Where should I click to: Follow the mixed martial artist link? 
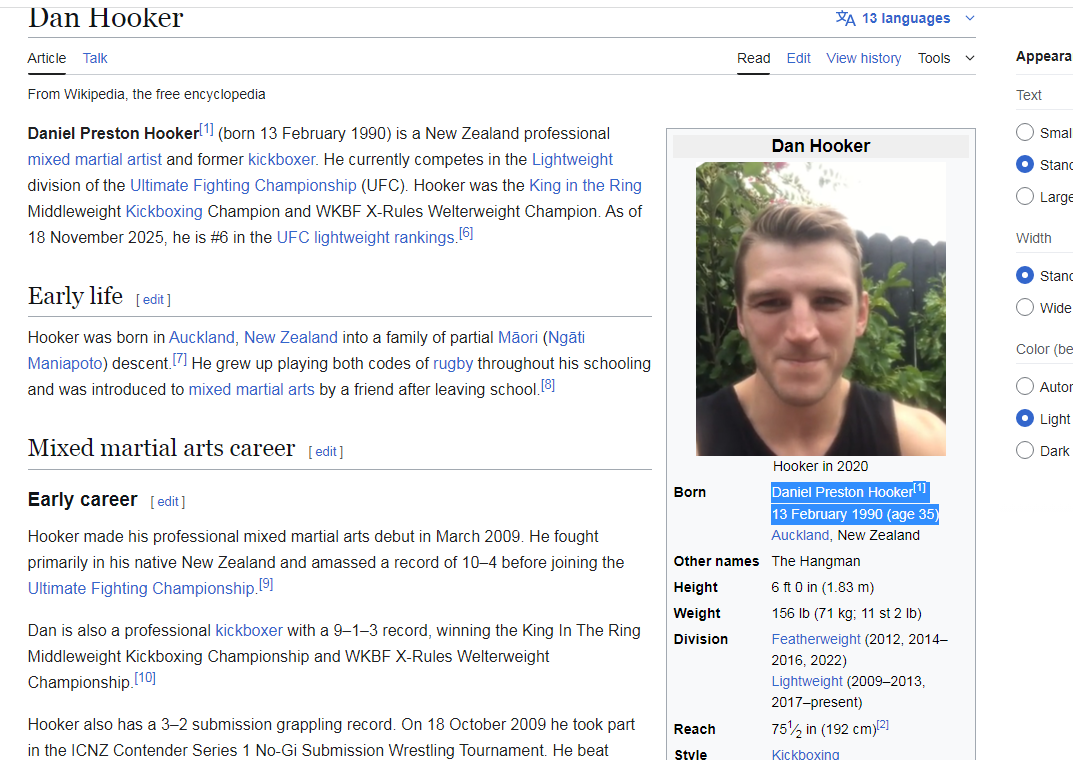94,159
